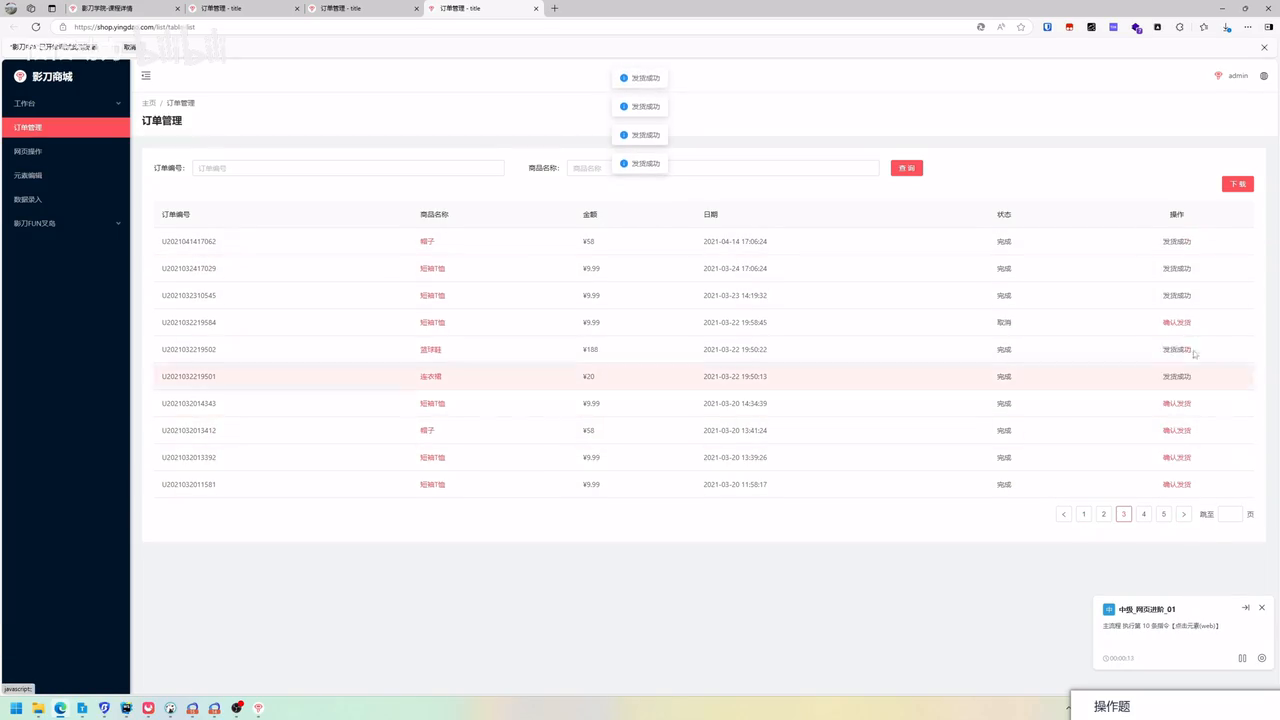Click the ¥188 amount cell
Screen dimensions: 1280x720
pyautogui.click(x=591, y=349)
